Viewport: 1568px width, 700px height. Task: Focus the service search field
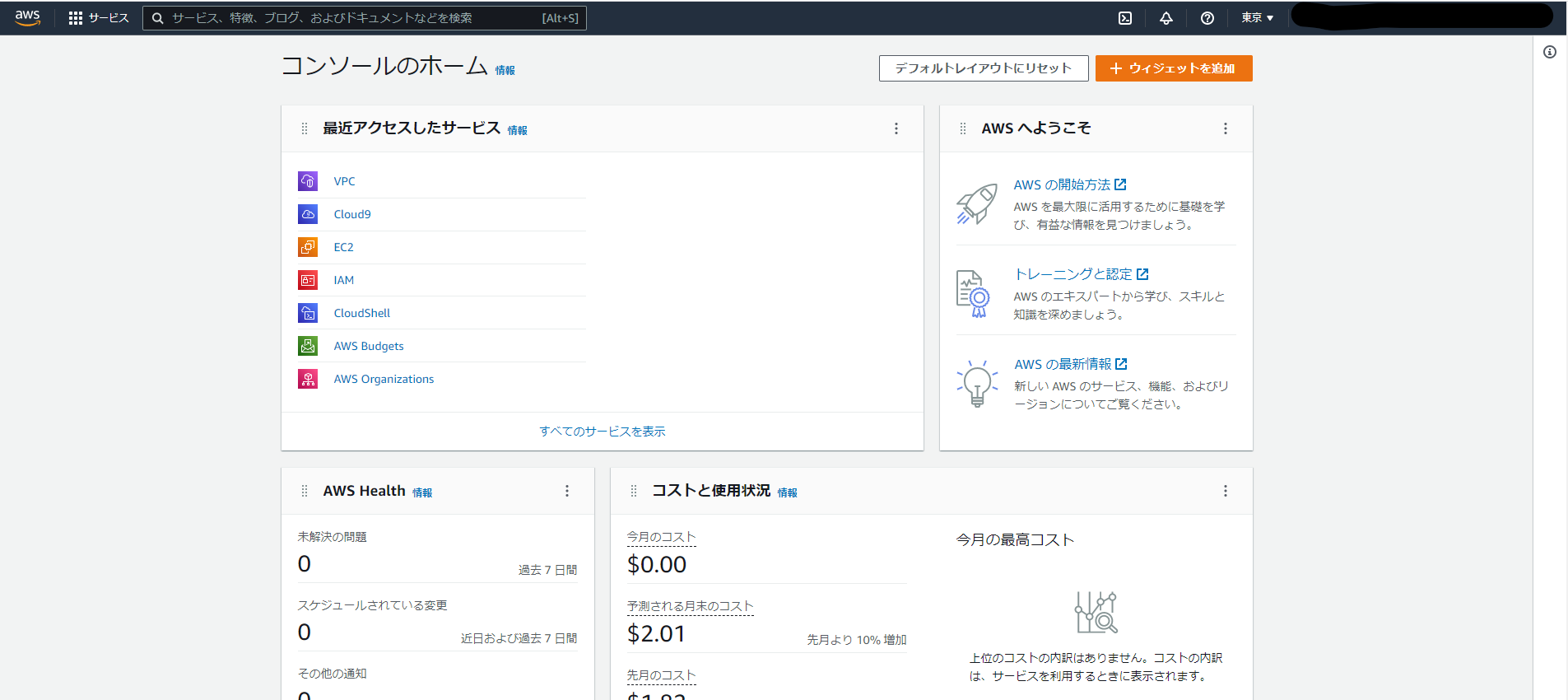coord(365,18)
